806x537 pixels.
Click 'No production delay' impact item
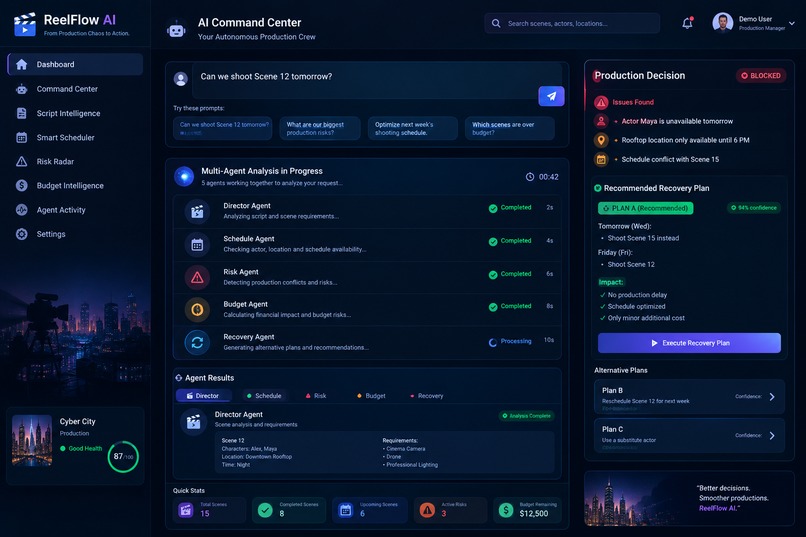click(637, 295)
